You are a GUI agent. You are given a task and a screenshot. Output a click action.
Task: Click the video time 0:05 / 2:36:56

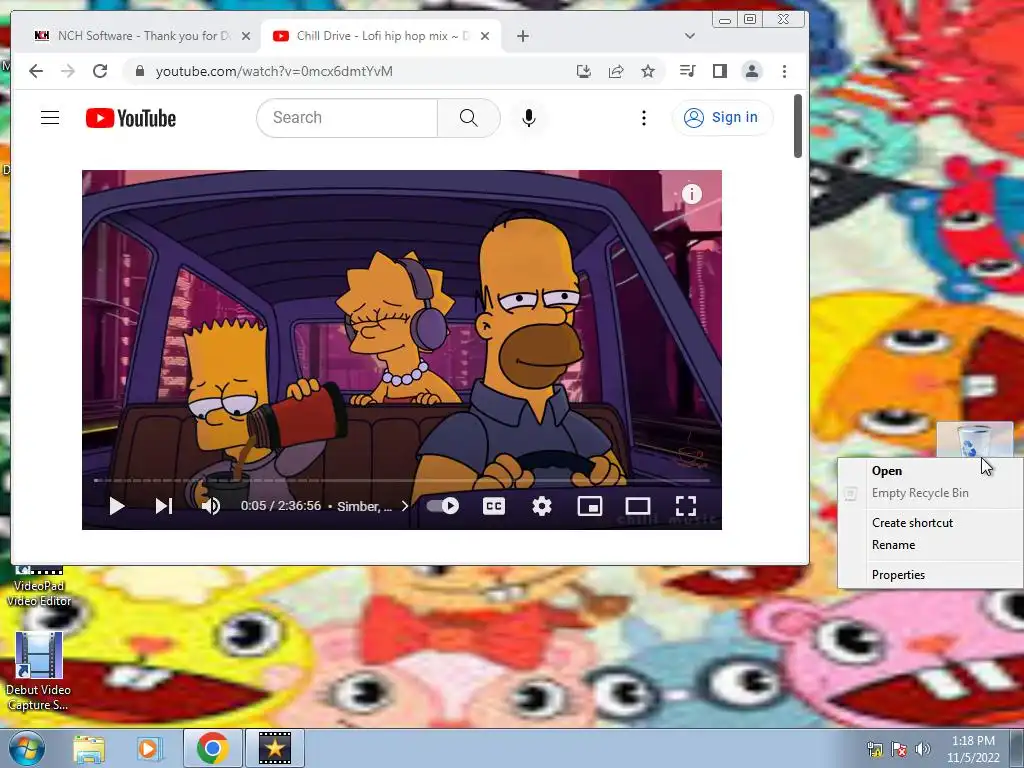pyautogui.click(x=281, y=506)
